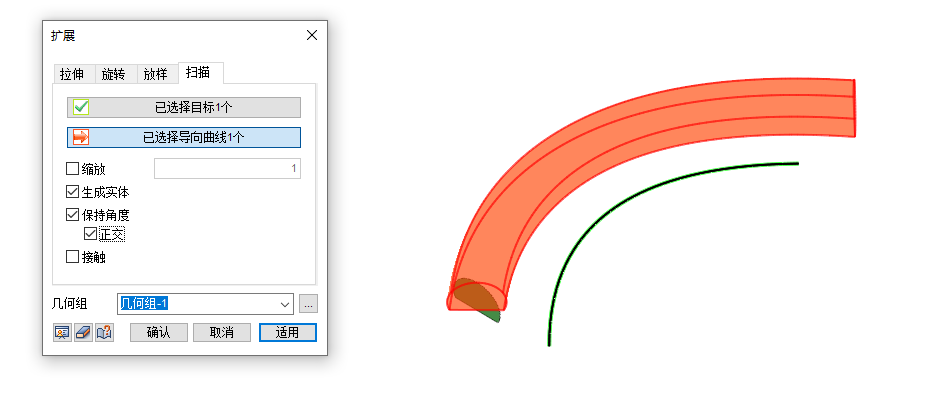The width and height of the screenshot is (930, 411).
Task: Click the 几何组-1 combo box text
Action: 145,304
